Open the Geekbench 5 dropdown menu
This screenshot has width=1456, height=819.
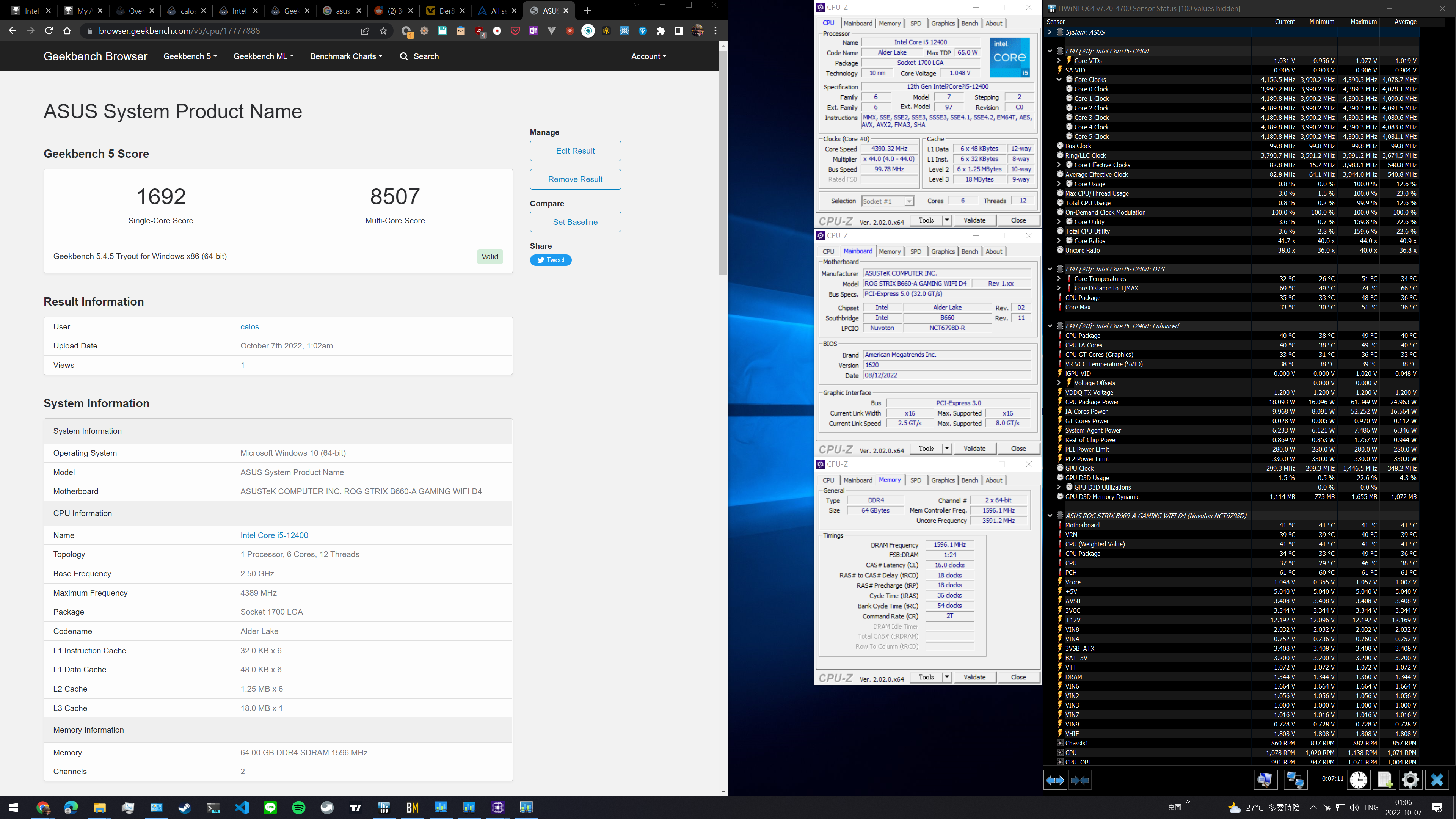coord(190,56)
